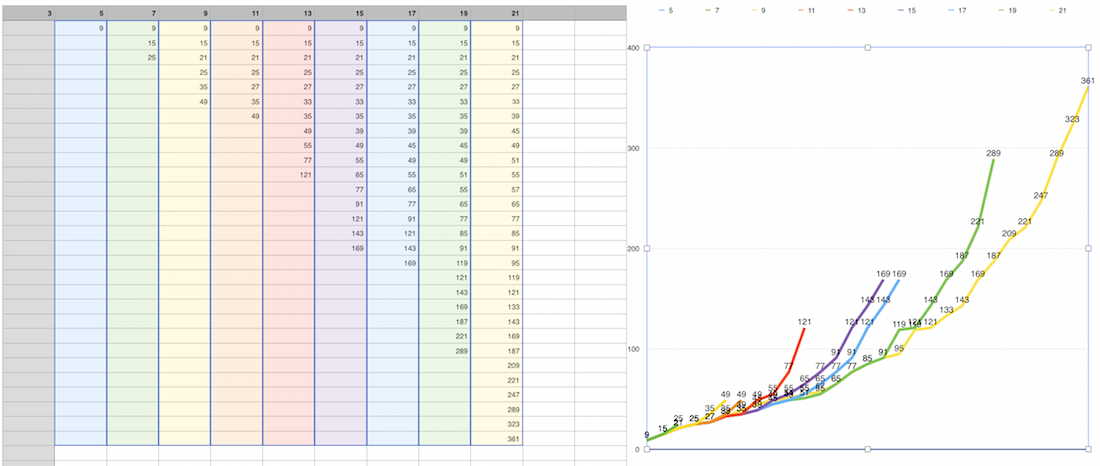Select column header 19
This screenshot has width=1100, height=466.
coord(445,13)
